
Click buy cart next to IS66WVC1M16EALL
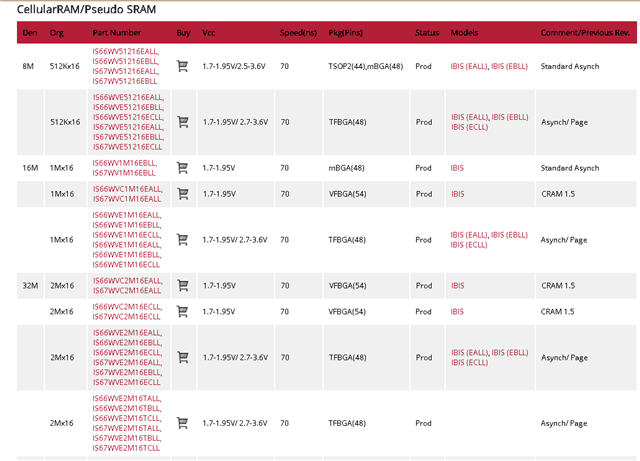coord(183,194)
